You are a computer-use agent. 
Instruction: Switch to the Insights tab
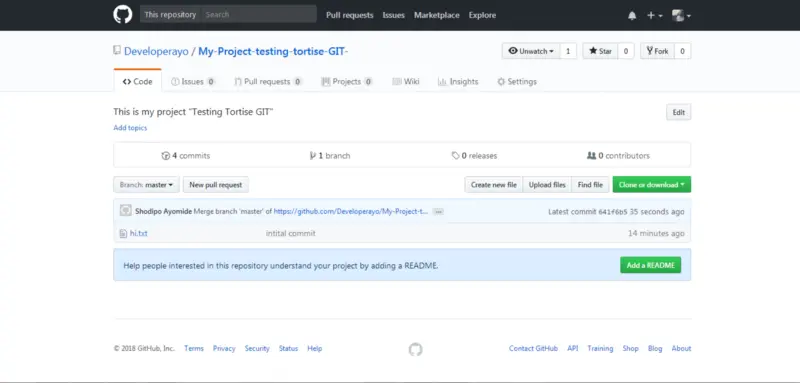pos(458,82)
